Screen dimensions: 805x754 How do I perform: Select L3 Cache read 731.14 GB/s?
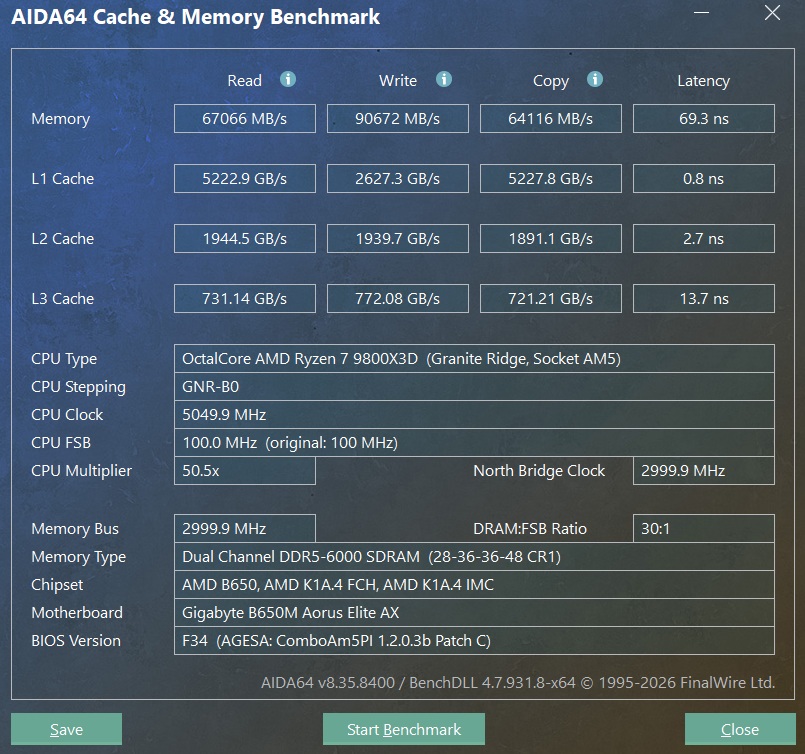[244, 299]
